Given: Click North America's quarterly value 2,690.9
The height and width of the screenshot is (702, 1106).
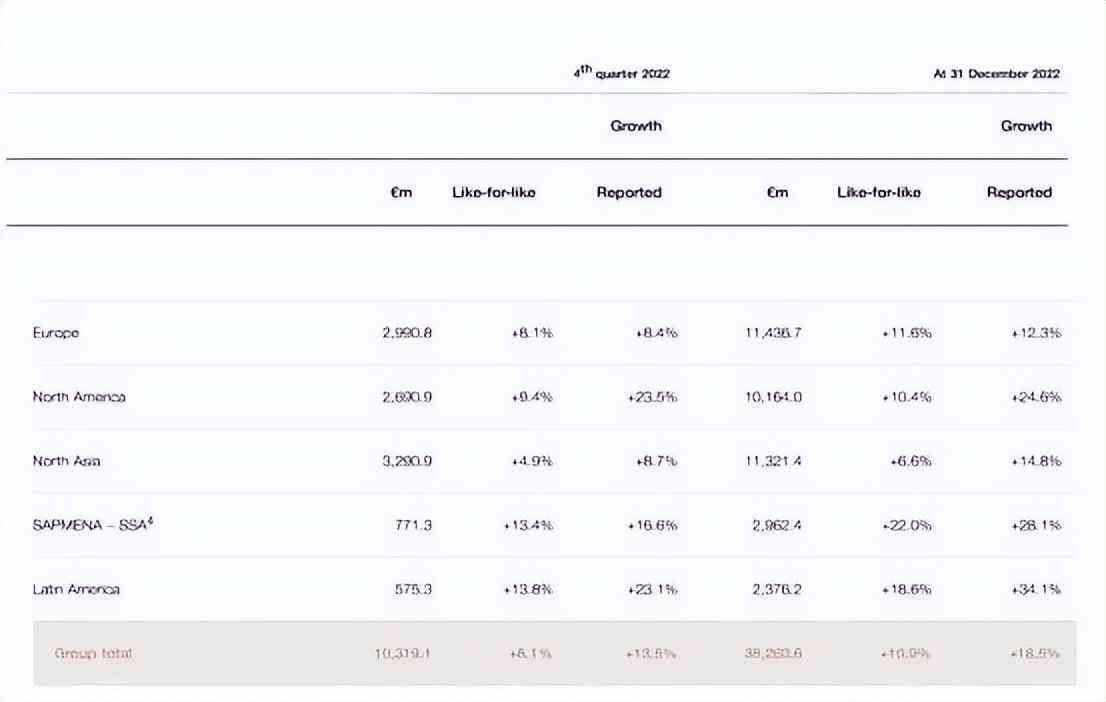Looking at the screenshot, I should point(407,397).
